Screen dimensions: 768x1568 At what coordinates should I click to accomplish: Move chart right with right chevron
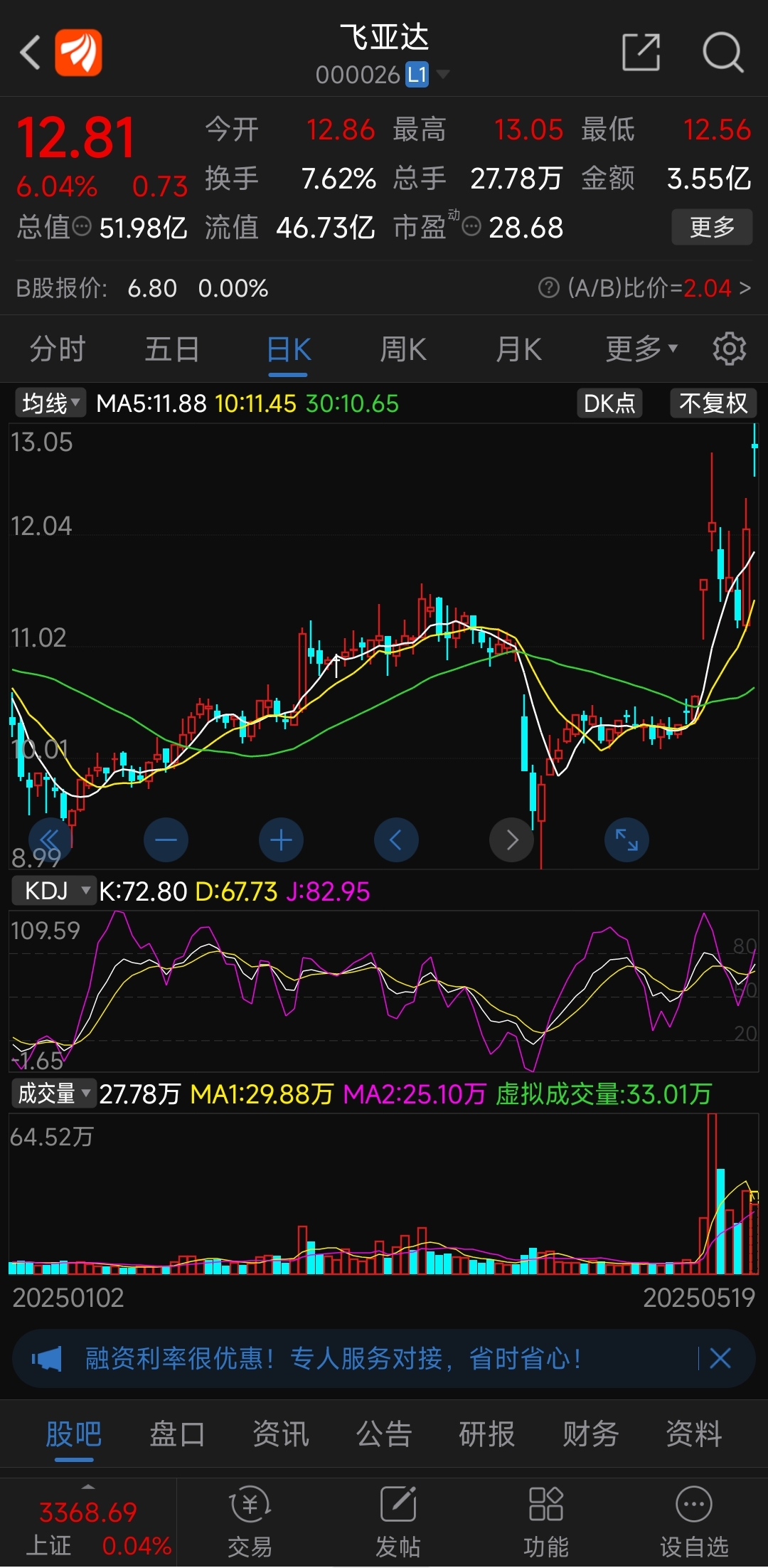511,840
